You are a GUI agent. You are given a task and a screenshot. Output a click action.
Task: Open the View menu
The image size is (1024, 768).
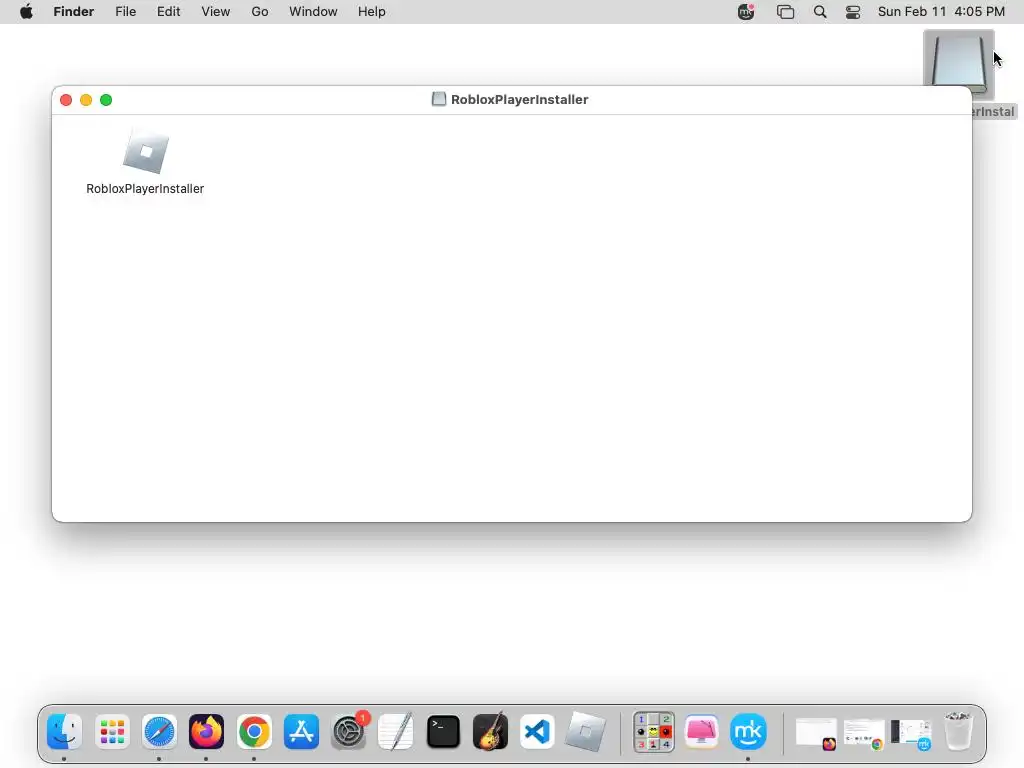(216, 12)
